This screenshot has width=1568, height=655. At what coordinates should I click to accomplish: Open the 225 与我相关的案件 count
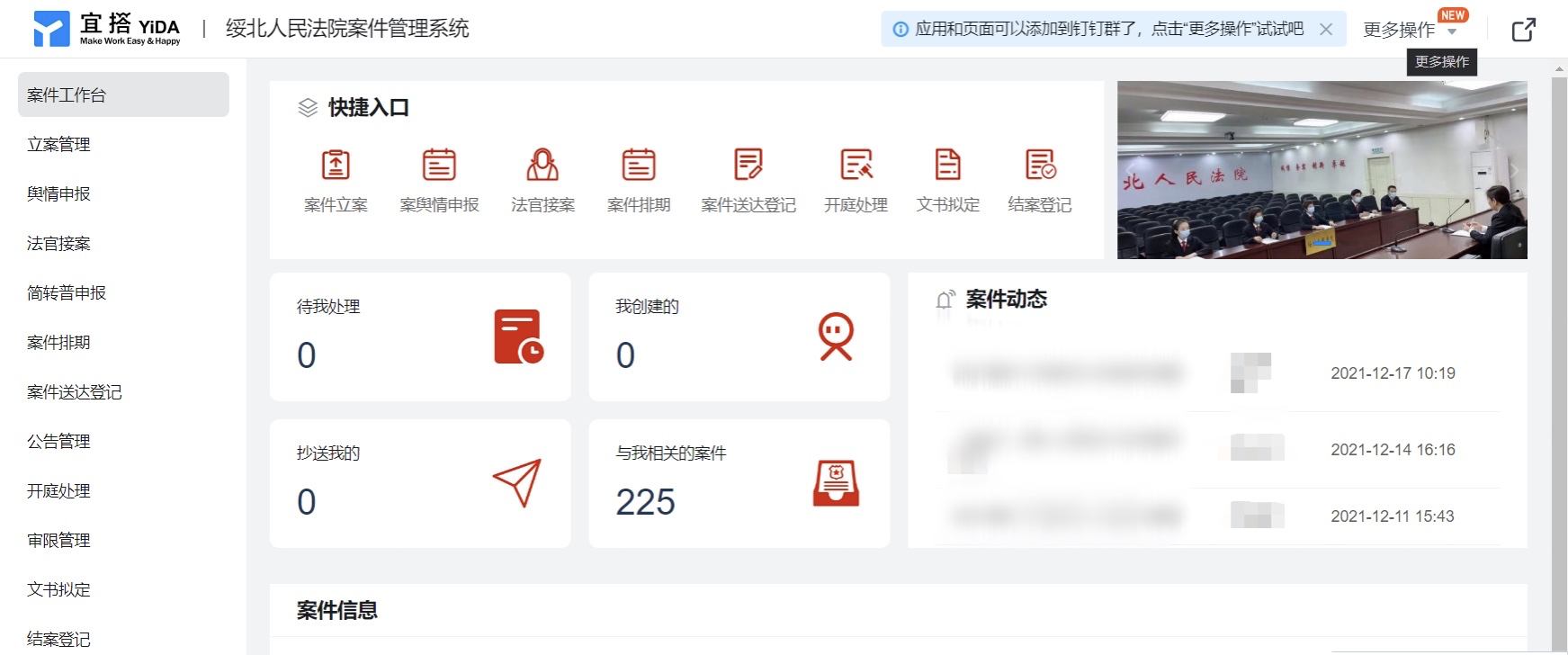click(x=645, y=502)
